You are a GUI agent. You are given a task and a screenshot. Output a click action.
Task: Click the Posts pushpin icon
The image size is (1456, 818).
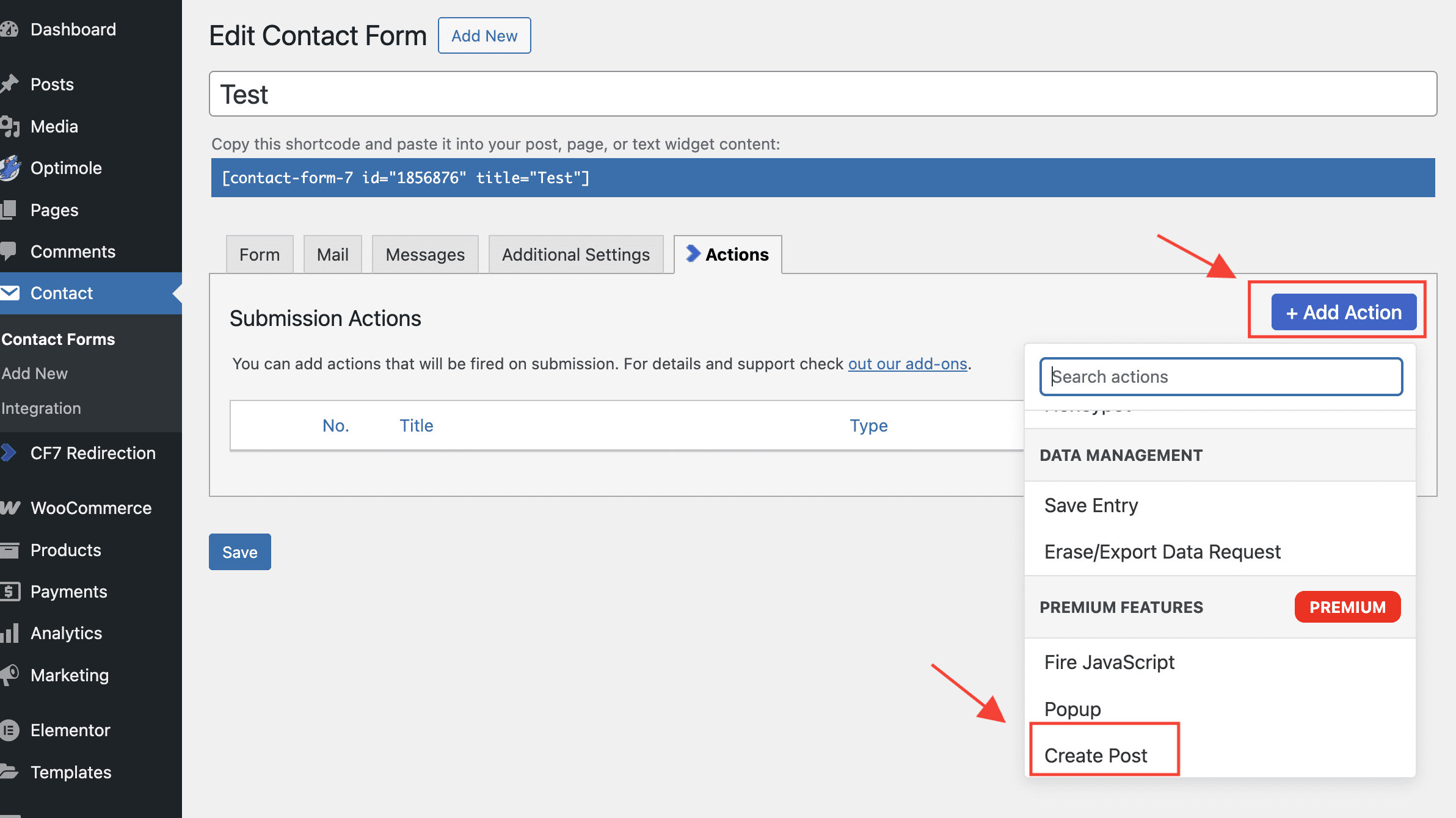tap(9, 84)
